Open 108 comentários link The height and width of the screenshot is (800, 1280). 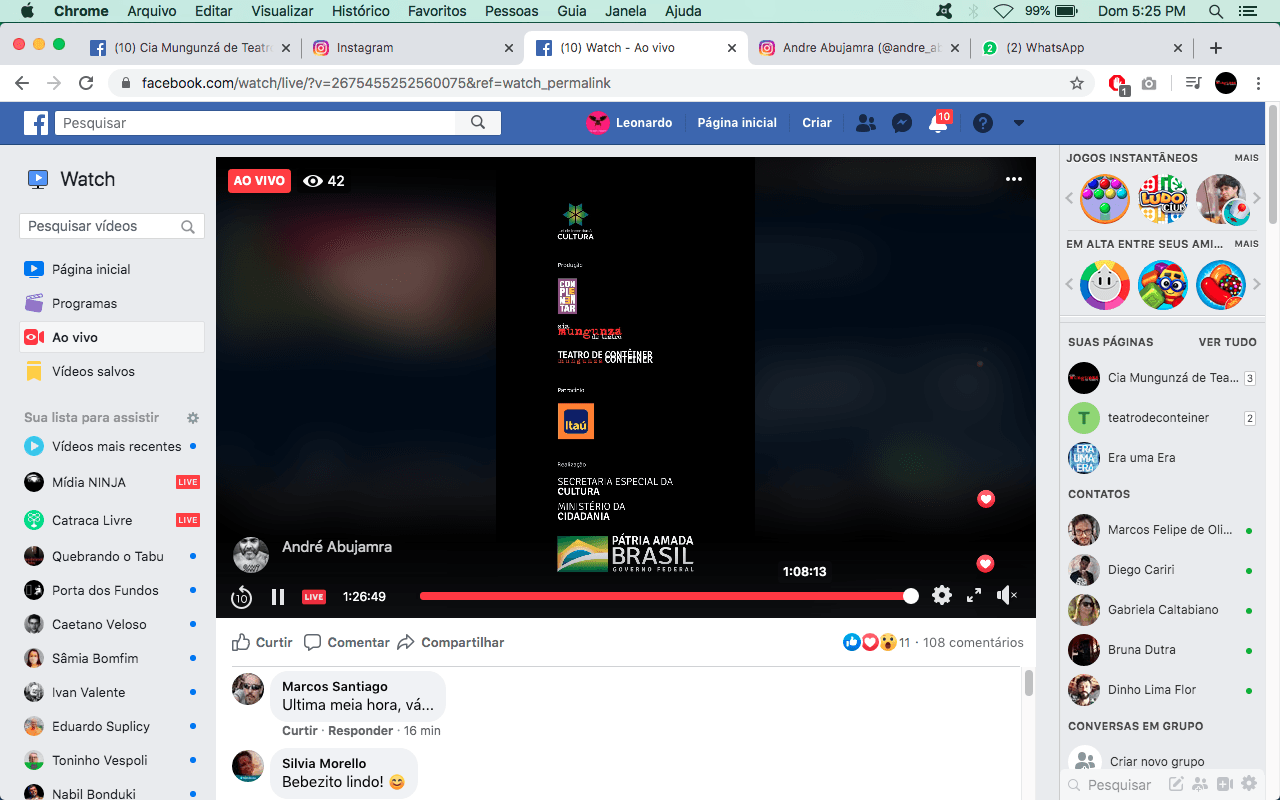(x=973, y=642)
